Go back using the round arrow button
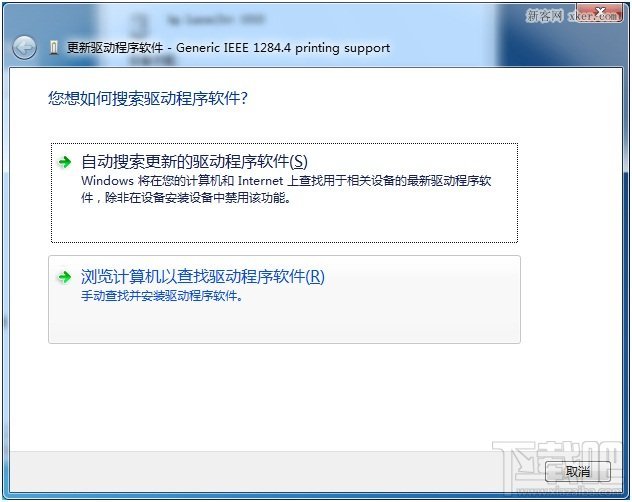Viewport: 632px width, 502px height. (x=24, y=48)
